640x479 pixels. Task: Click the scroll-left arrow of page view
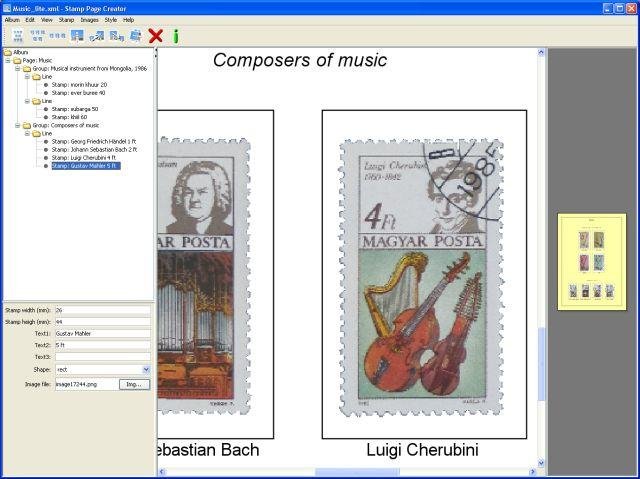coord(162,472)
